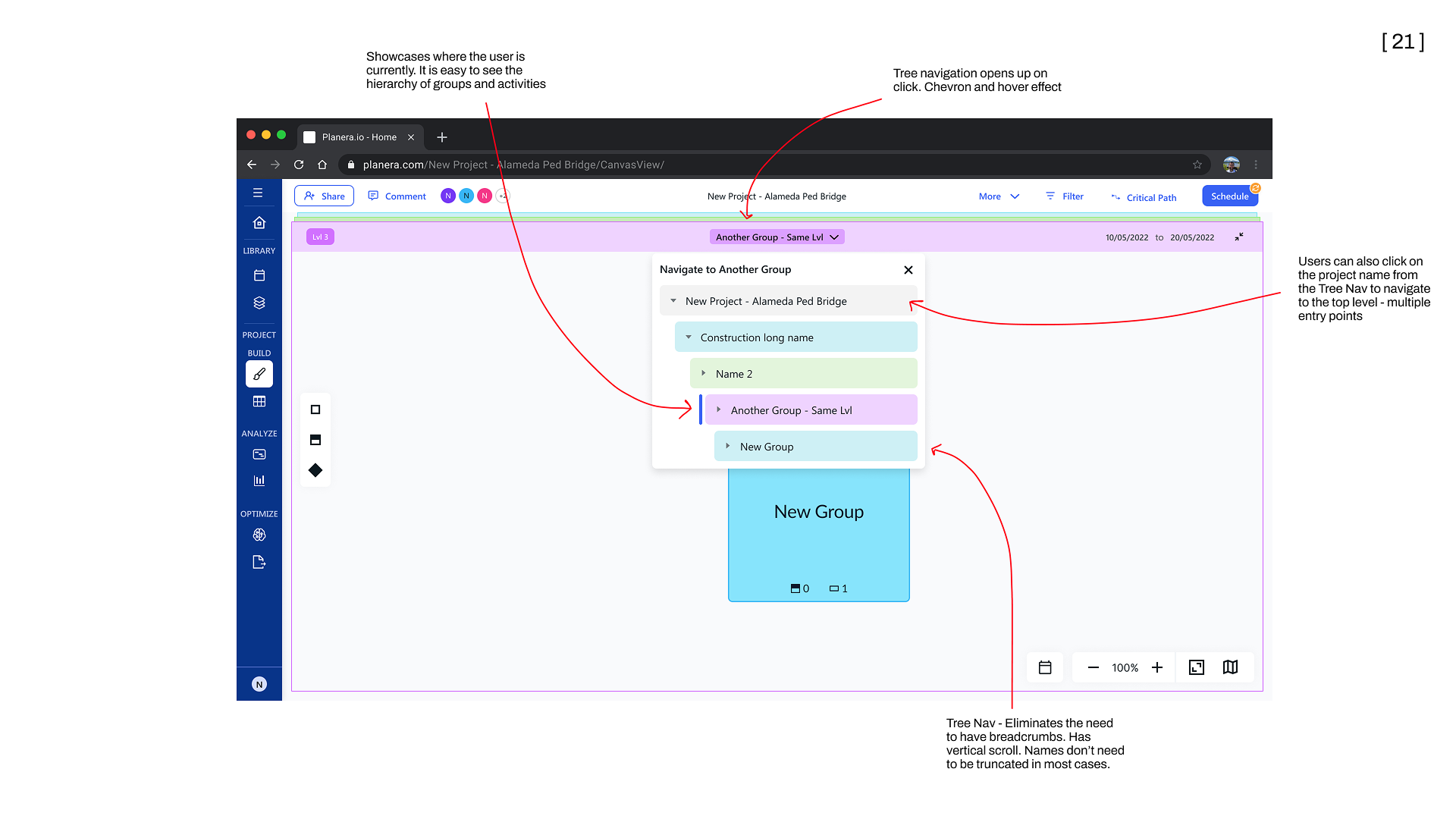Click the pink N collaborator avatar

(x=485, y=196)
